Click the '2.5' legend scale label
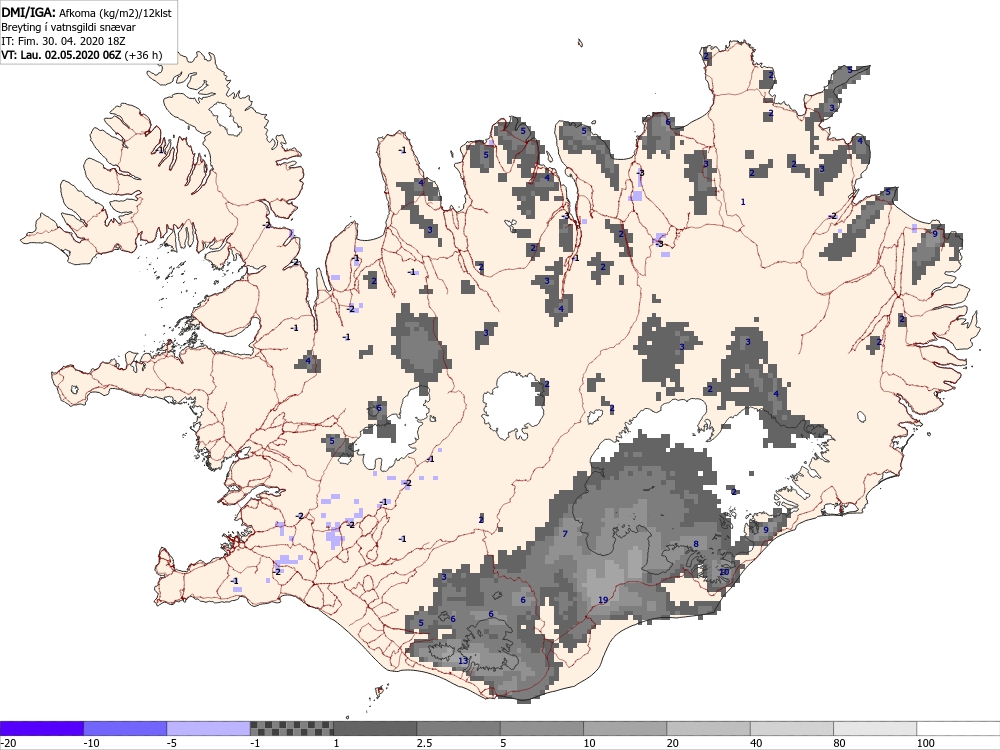1000x750 pixels. tap(424, 743)
